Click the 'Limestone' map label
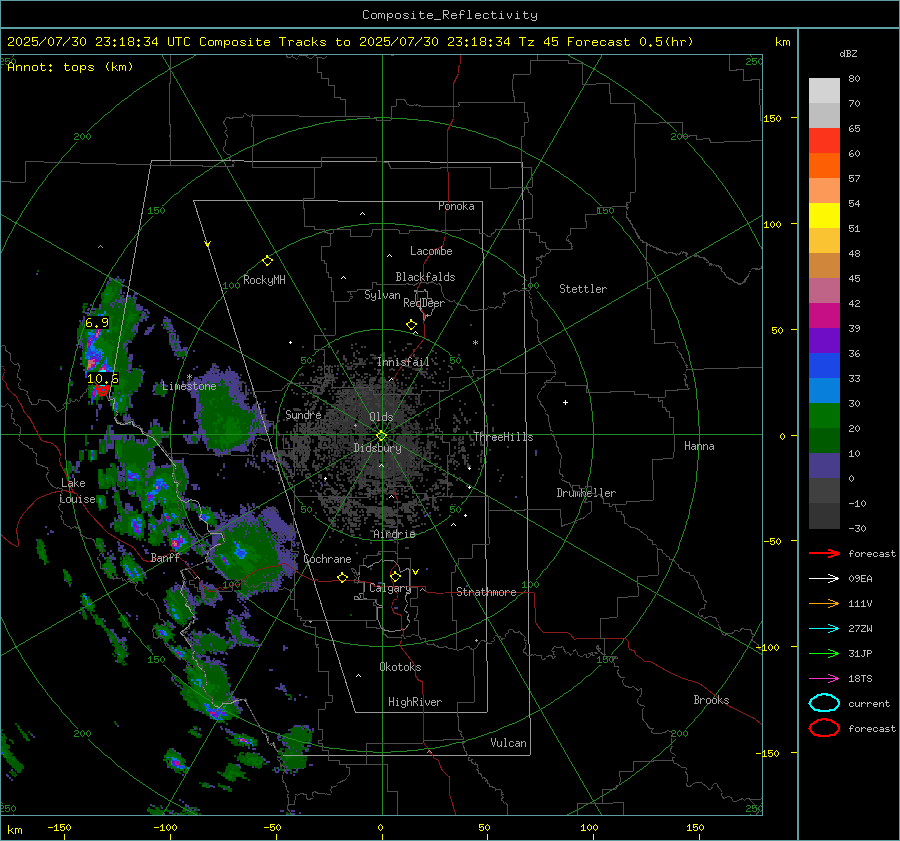 point(189,386)
